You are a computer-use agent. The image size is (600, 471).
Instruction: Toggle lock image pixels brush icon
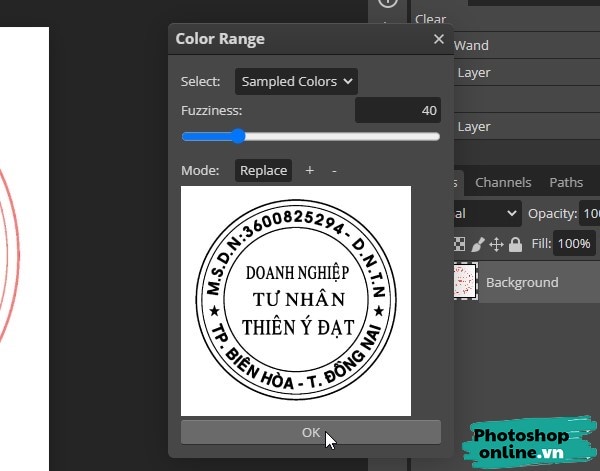[x=478, y=244]
